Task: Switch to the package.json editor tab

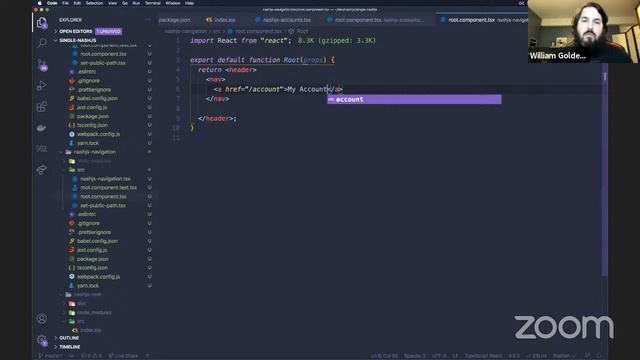Action: pyautogui.click(x=174, y=20)
